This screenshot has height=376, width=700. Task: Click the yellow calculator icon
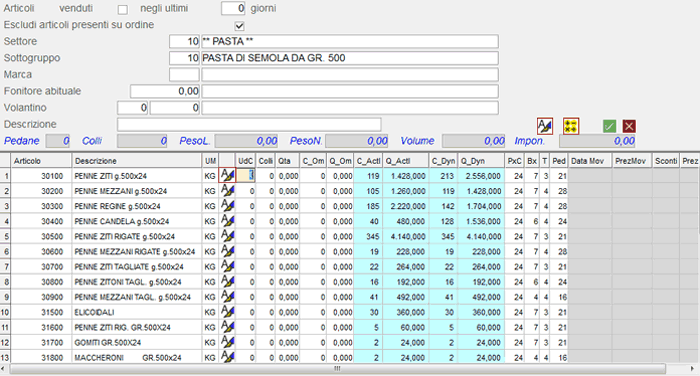[x=571, y=126]
